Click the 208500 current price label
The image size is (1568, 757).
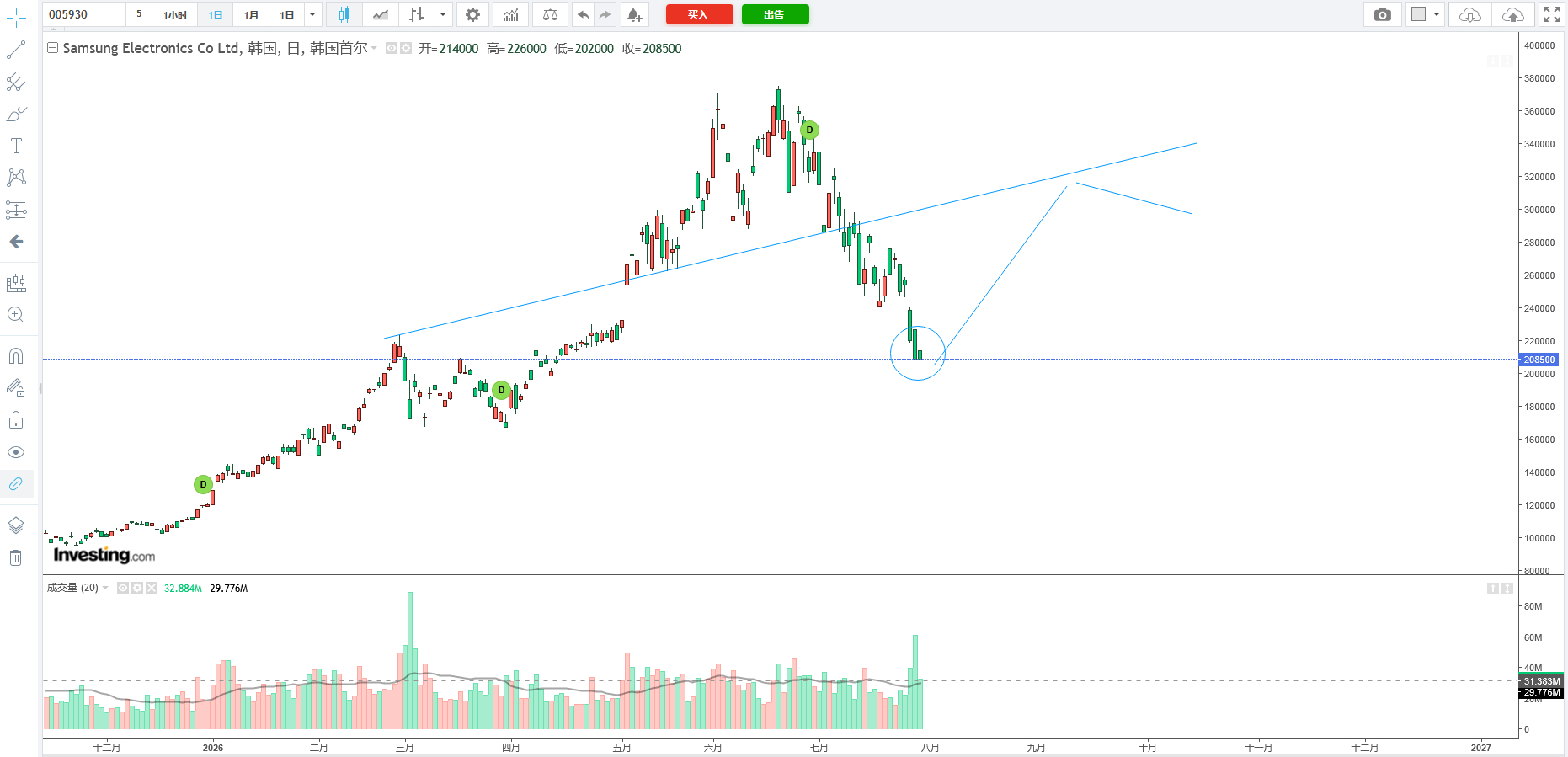click(x=1539, y=360)
